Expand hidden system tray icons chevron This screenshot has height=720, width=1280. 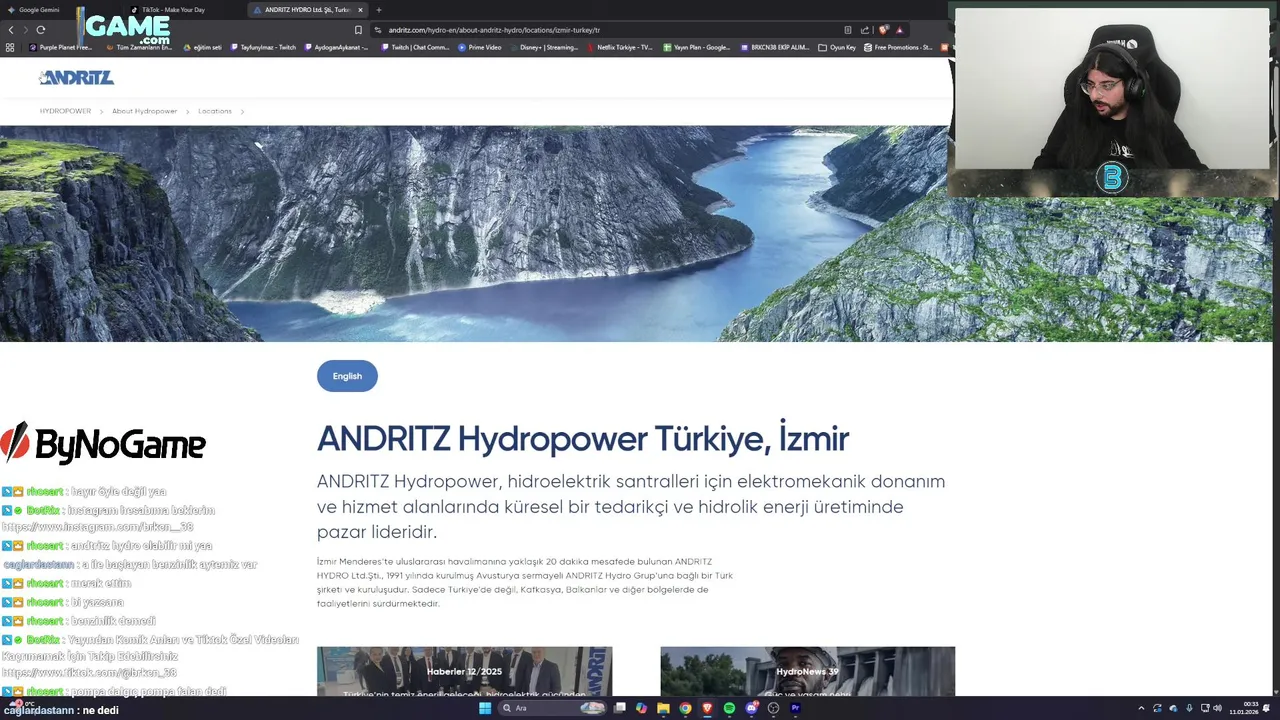[1141, 708]
